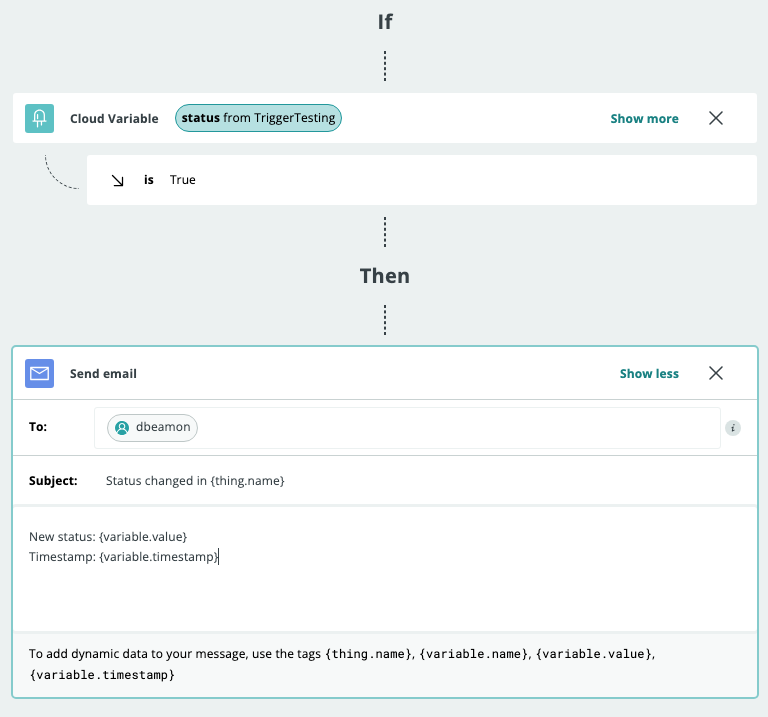The width and height of the screenshot is (768, 717).
Task: Remove the Cloud Variable condition card
Action: point(716,118)
